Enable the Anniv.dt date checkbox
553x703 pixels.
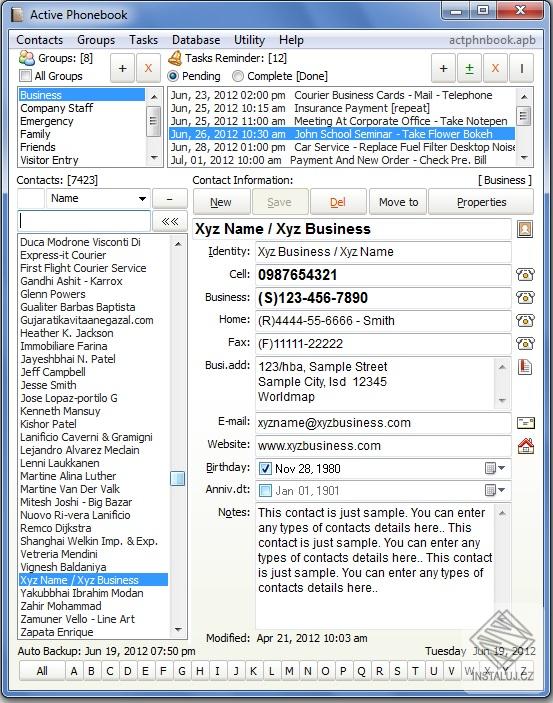tap(265, 490)
